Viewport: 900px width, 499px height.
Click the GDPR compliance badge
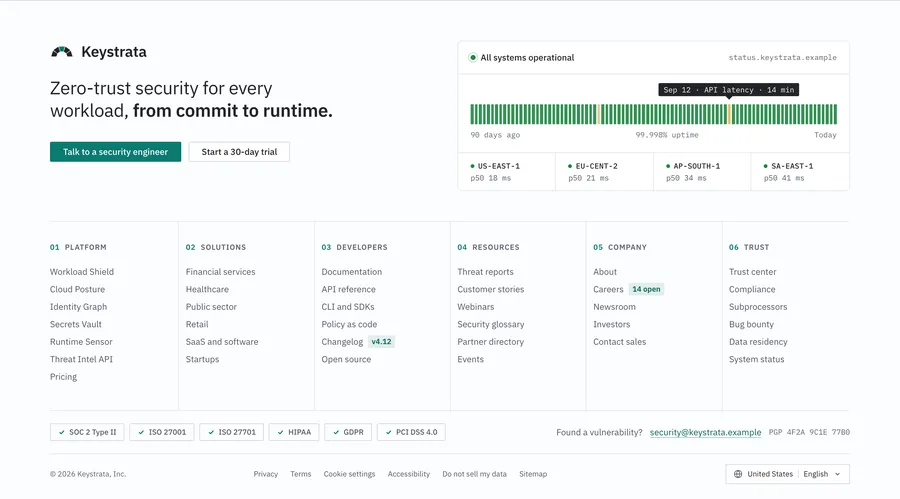(x=348, y=432)
